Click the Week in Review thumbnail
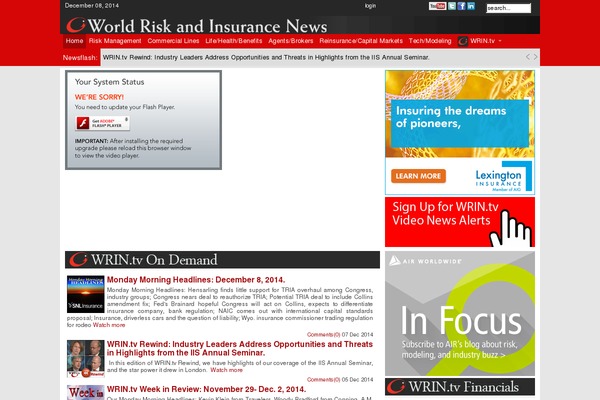Screen dimensions: 600x400 tap(86, 392)
